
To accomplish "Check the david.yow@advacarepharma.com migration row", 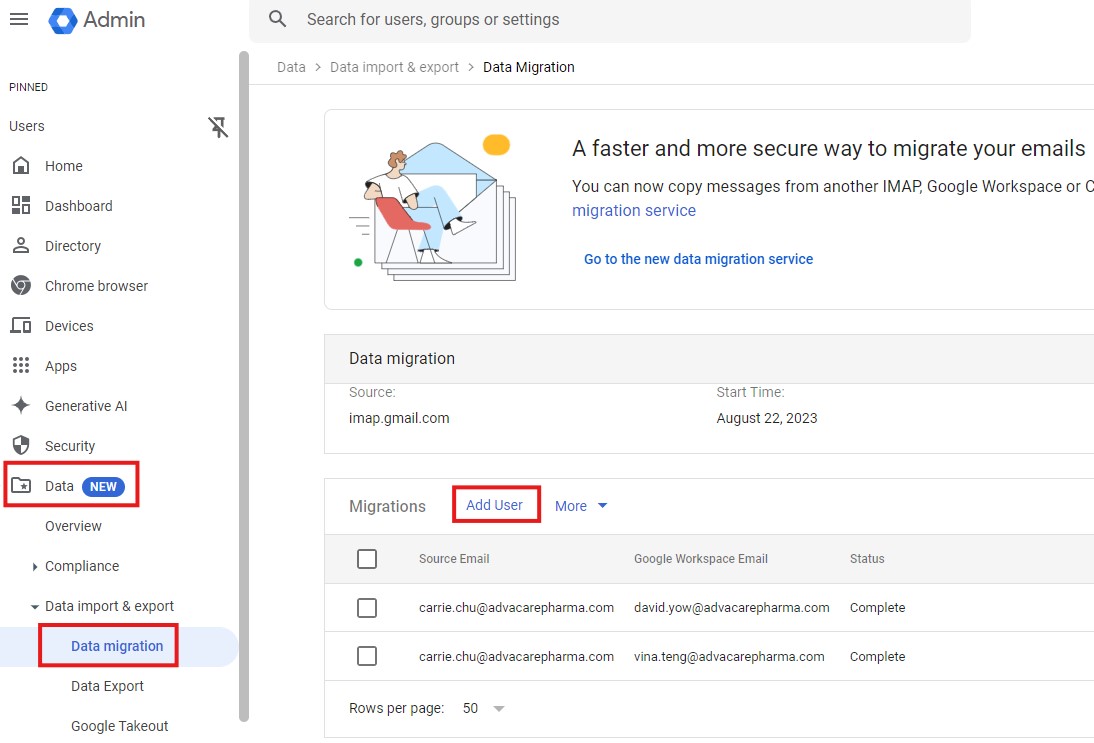I will click(367, 608).
